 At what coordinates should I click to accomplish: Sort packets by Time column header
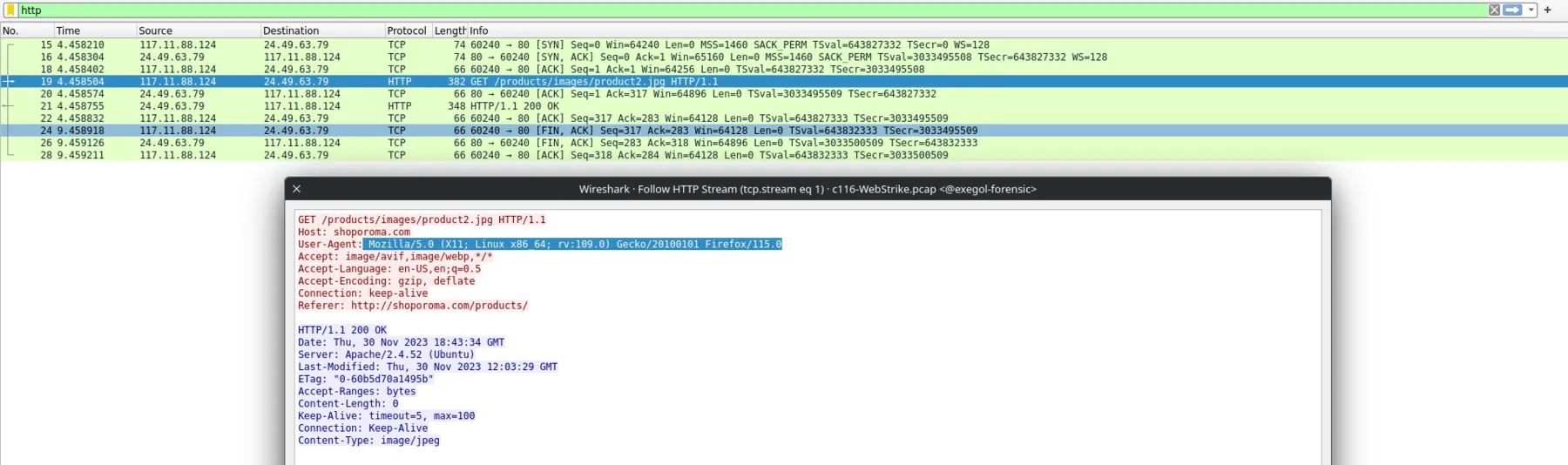[x=95, y=30]
